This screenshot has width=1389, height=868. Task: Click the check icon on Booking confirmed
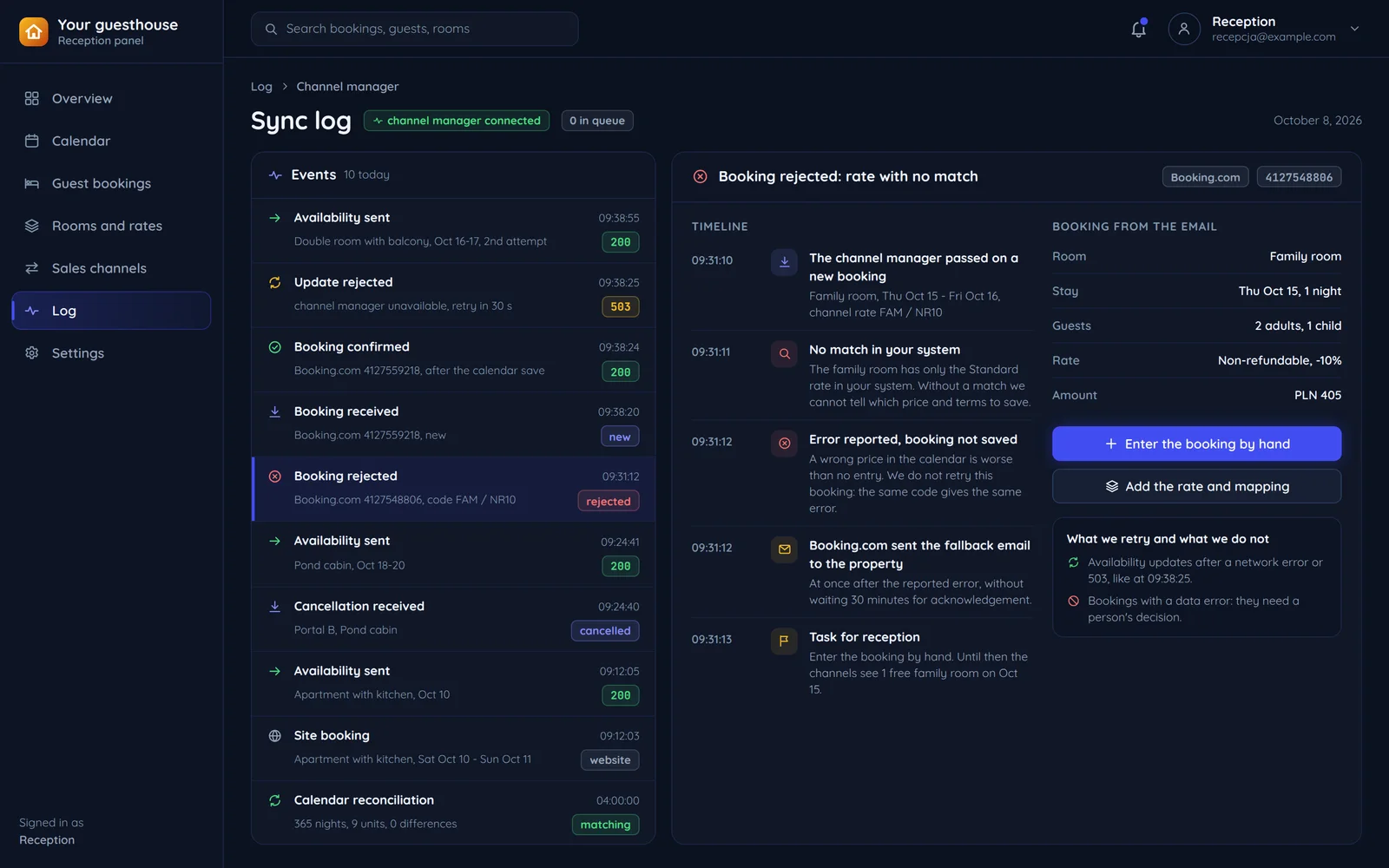click(275, 347)
